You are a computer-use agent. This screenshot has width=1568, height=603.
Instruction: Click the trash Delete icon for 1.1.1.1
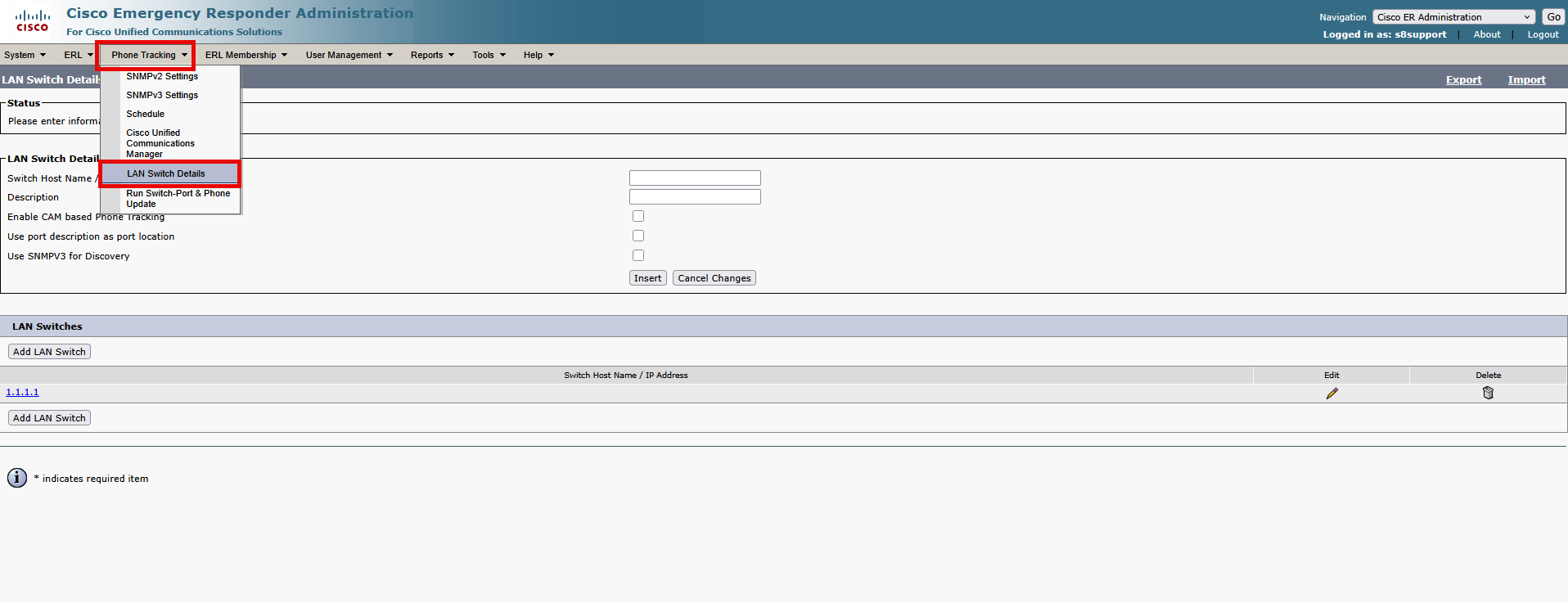(1488, 394)
